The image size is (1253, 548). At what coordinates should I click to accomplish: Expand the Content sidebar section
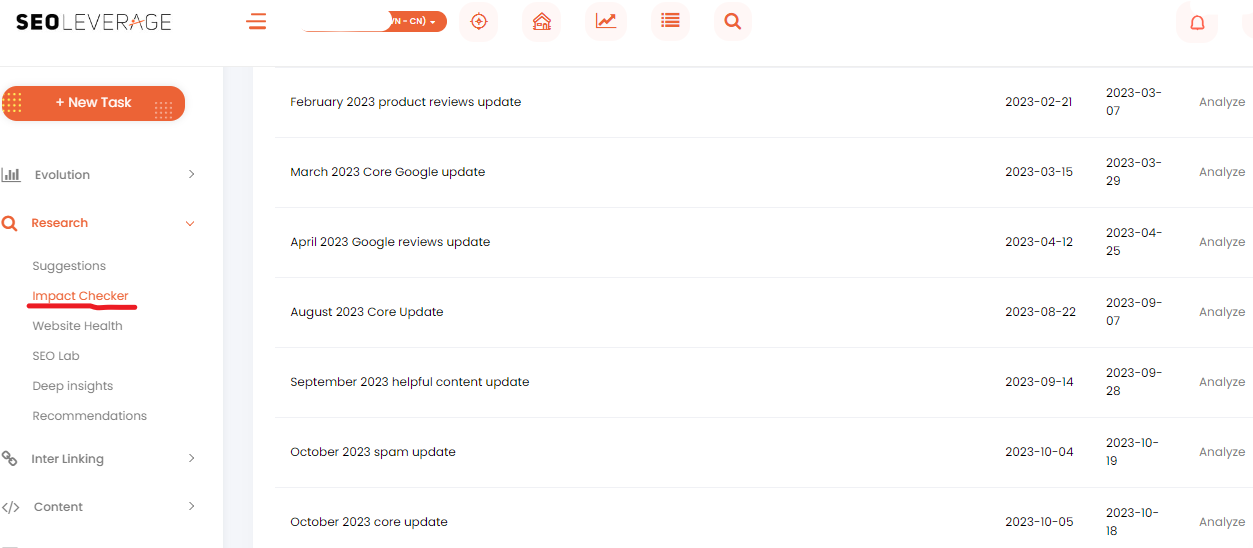[x=100, y=507]
